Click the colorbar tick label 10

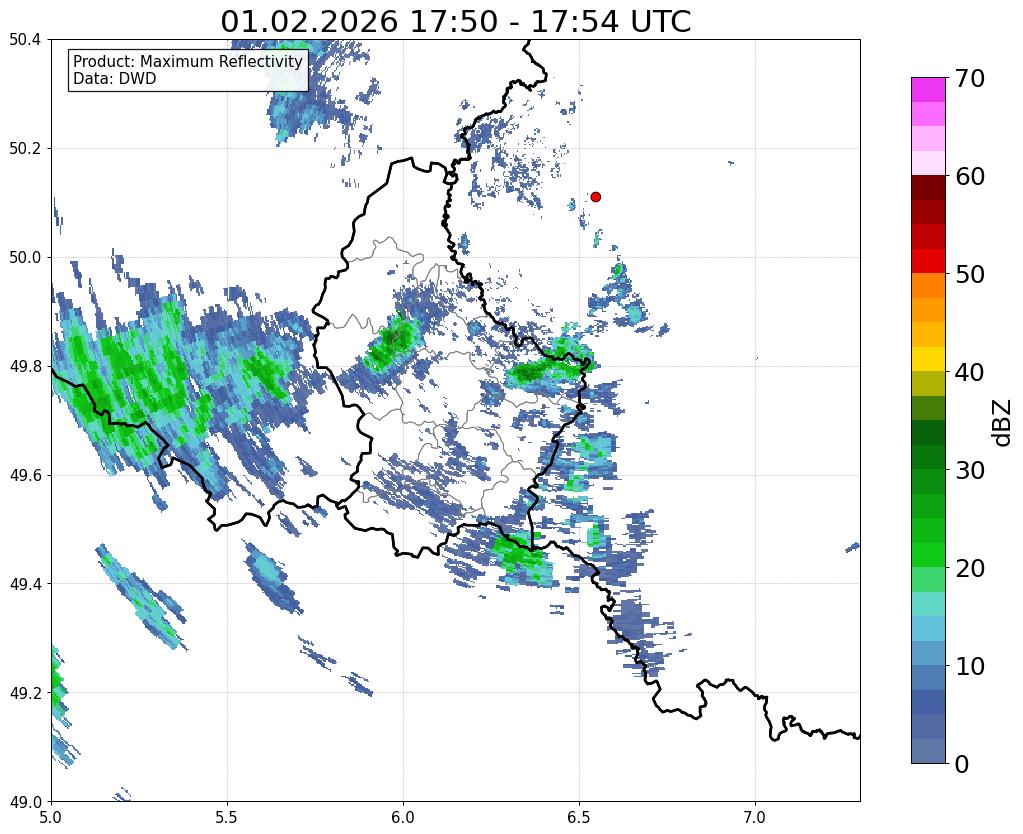[x=970, y=666]
